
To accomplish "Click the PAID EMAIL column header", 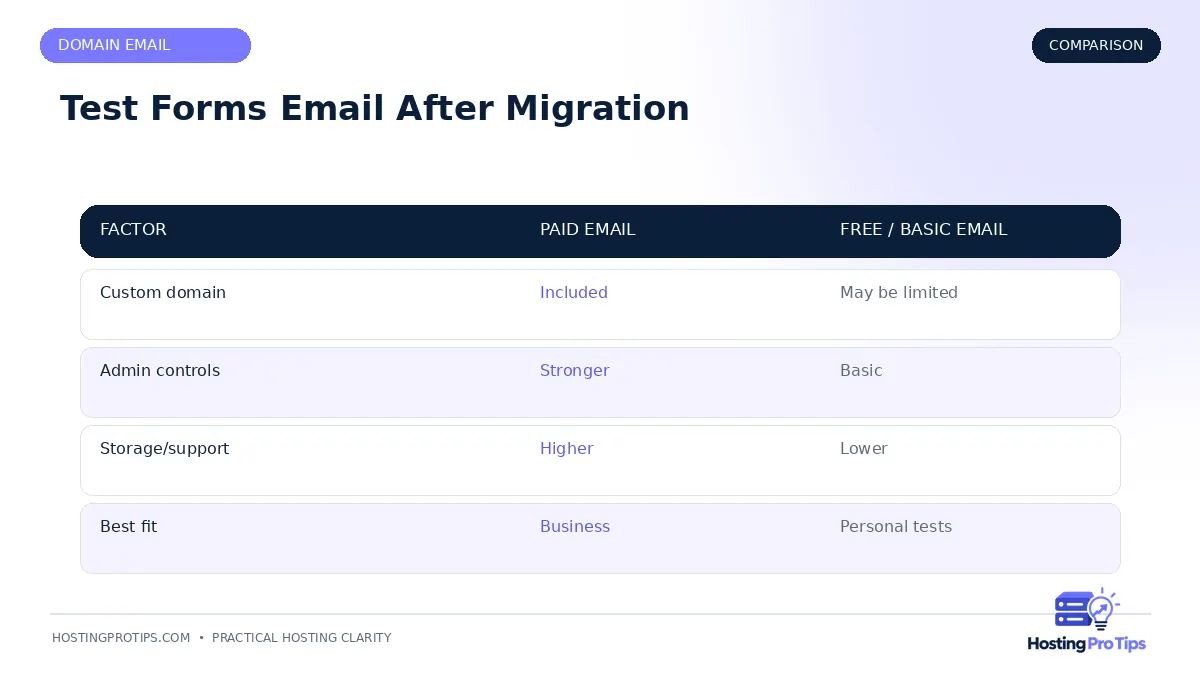I will point(587,229).
